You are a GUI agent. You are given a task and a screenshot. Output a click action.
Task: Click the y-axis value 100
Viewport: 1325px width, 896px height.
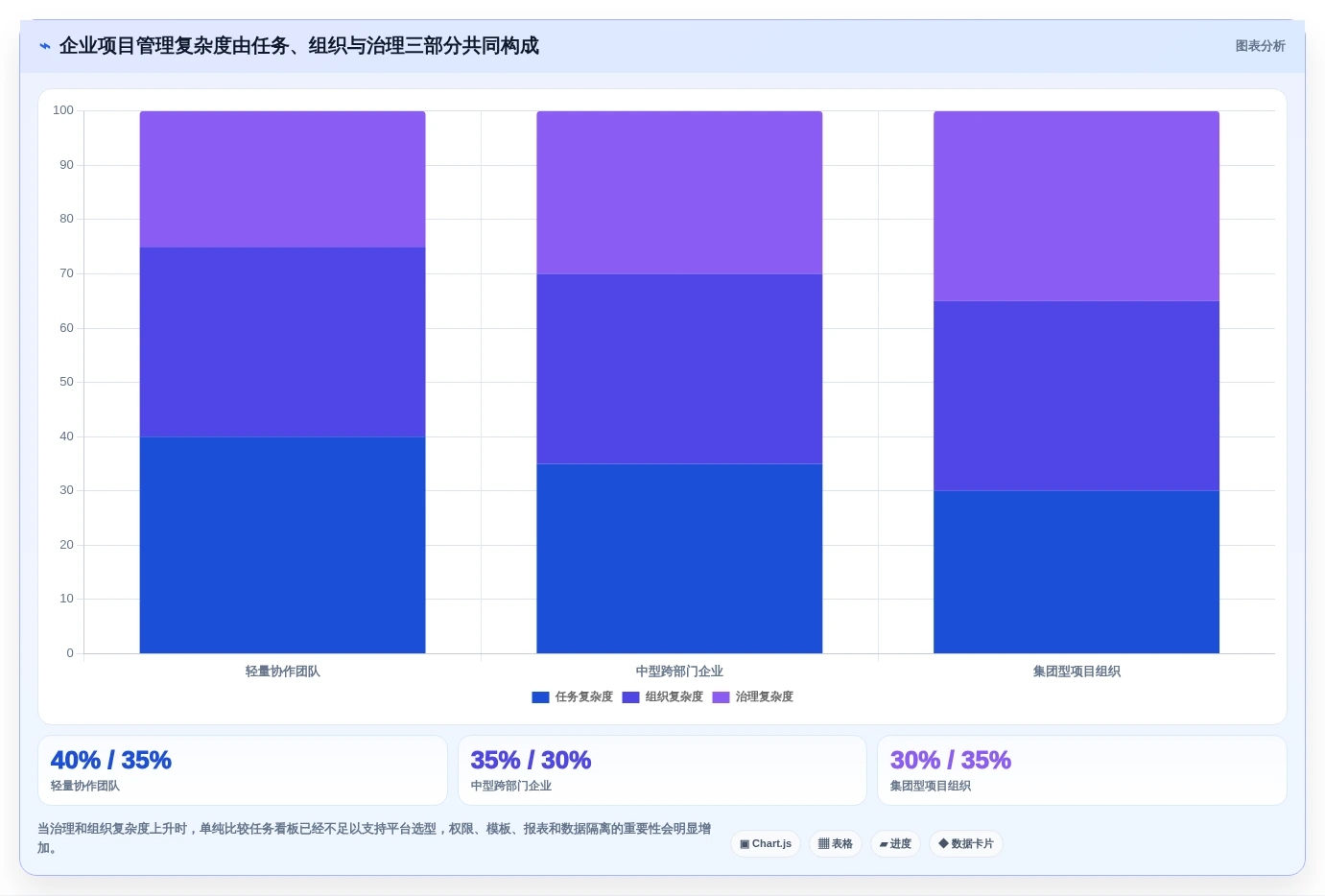click(63, 110)
